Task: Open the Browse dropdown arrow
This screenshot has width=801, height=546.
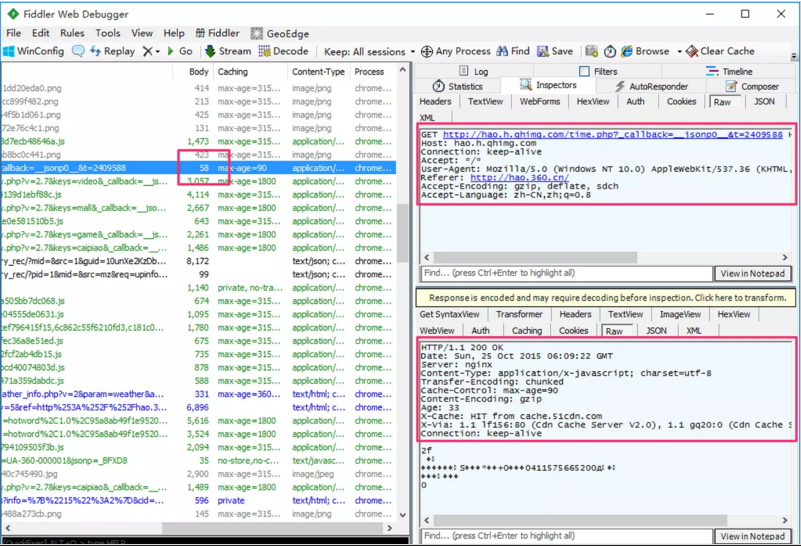Action: coord(679,52)
